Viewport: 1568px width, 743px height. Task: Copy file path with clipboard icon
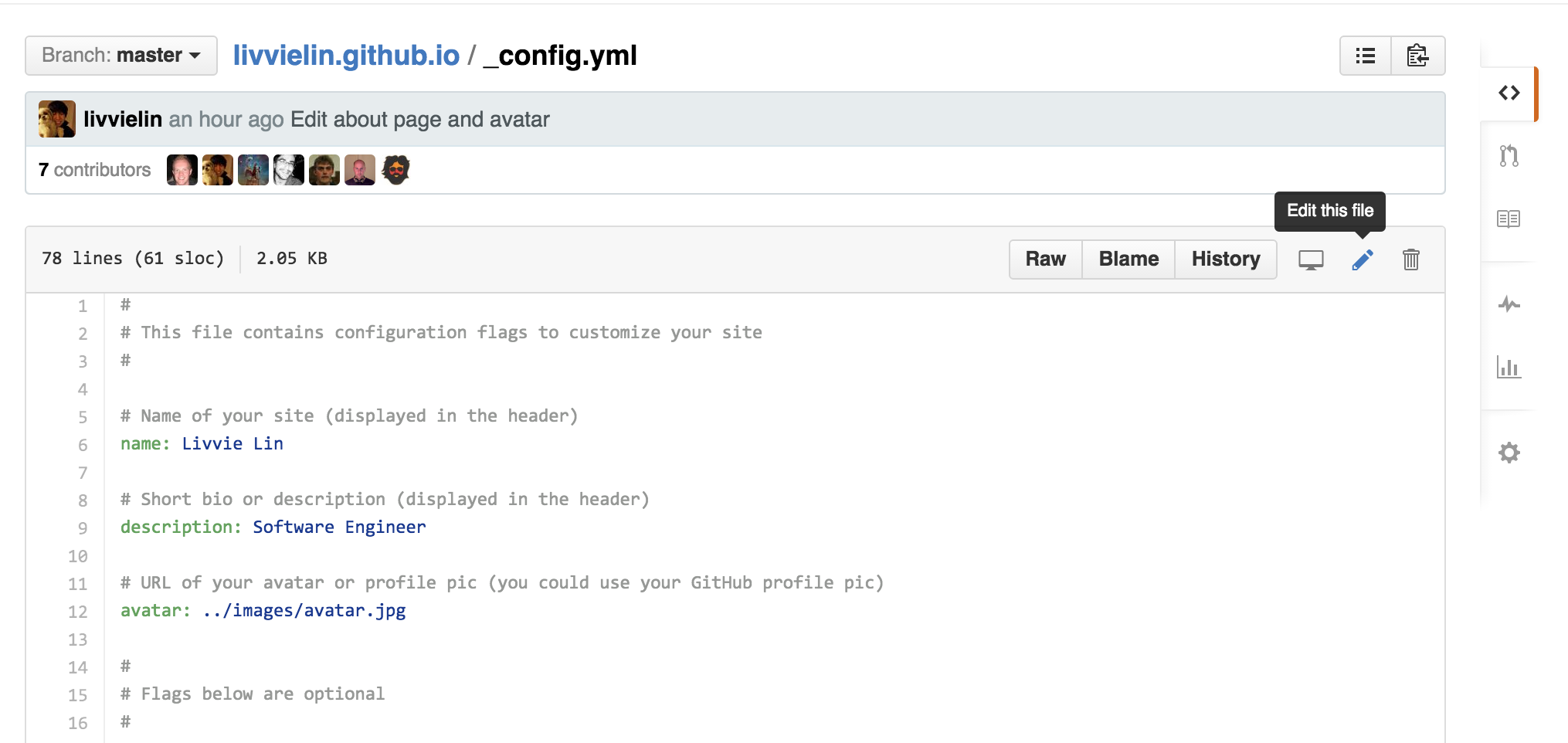[1417, 56]
